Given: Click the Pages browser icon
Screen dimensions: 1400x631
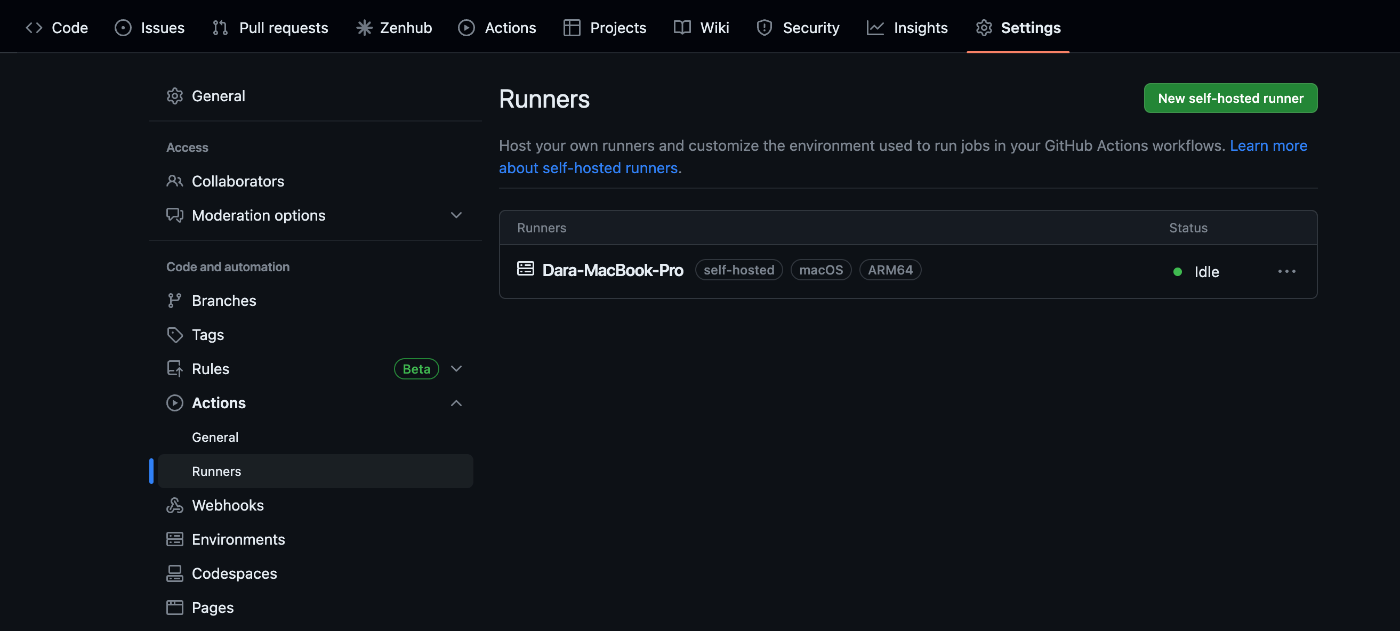Looking at the screenshot, I should click(175, 607).
